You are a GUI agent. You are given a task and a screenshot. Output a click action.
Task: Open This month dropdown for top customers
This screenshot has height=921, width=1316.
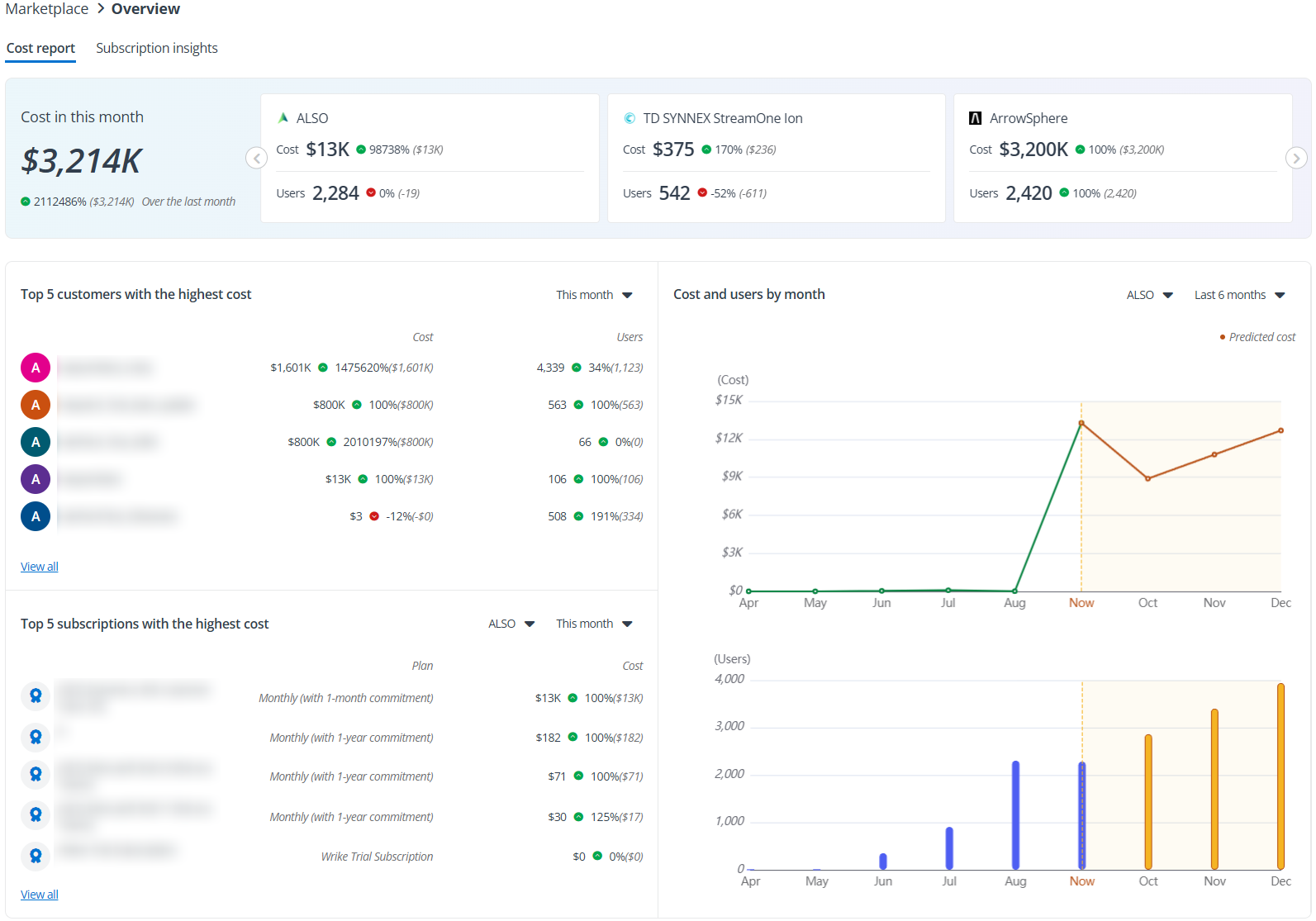(594, 295)
